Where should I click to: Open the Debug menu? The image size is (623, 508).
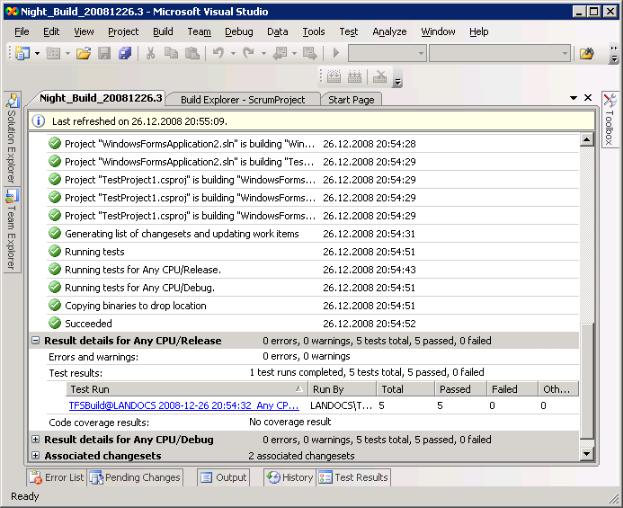[239, 32]
